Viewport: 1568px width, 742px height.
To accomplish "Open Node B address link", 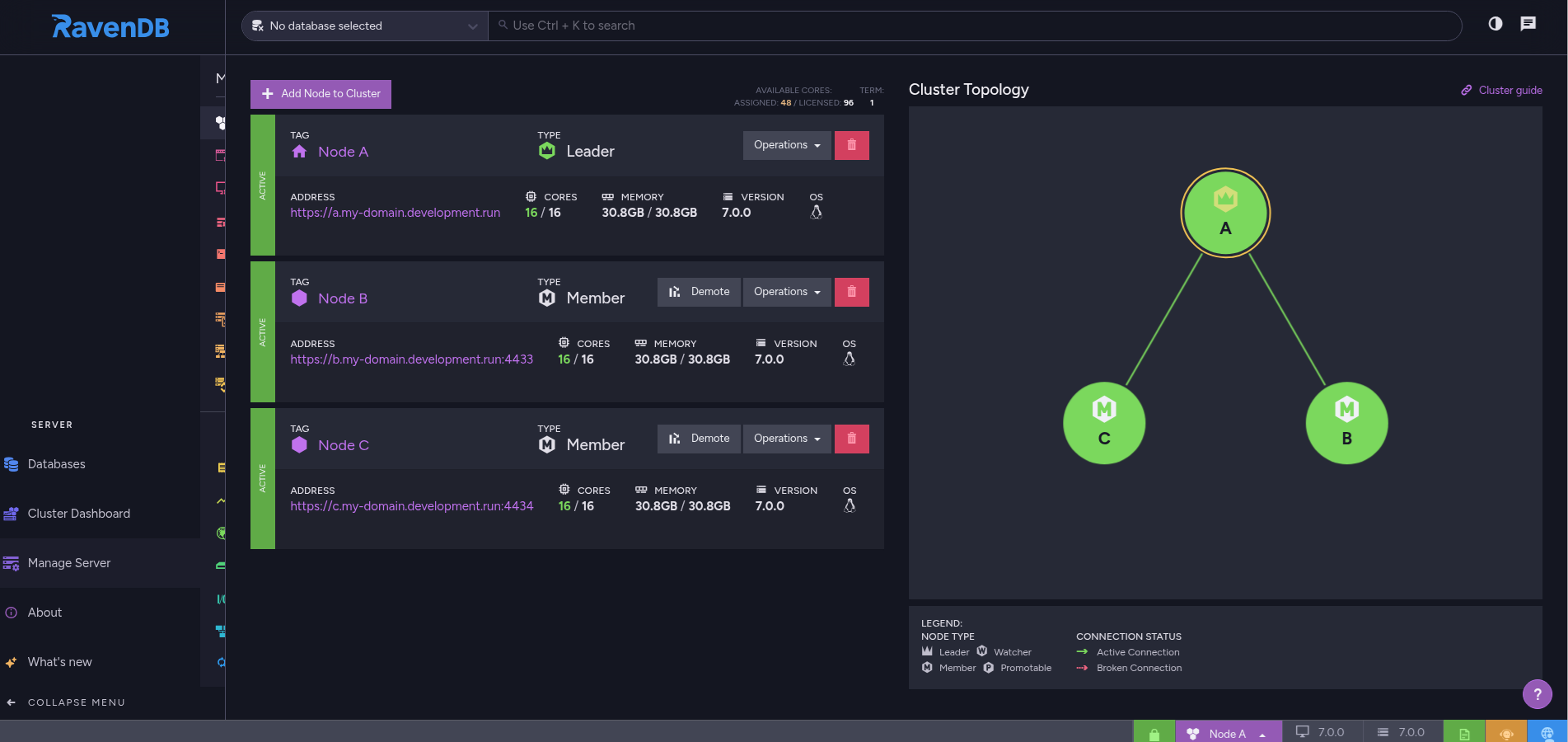I will (412, 359).
